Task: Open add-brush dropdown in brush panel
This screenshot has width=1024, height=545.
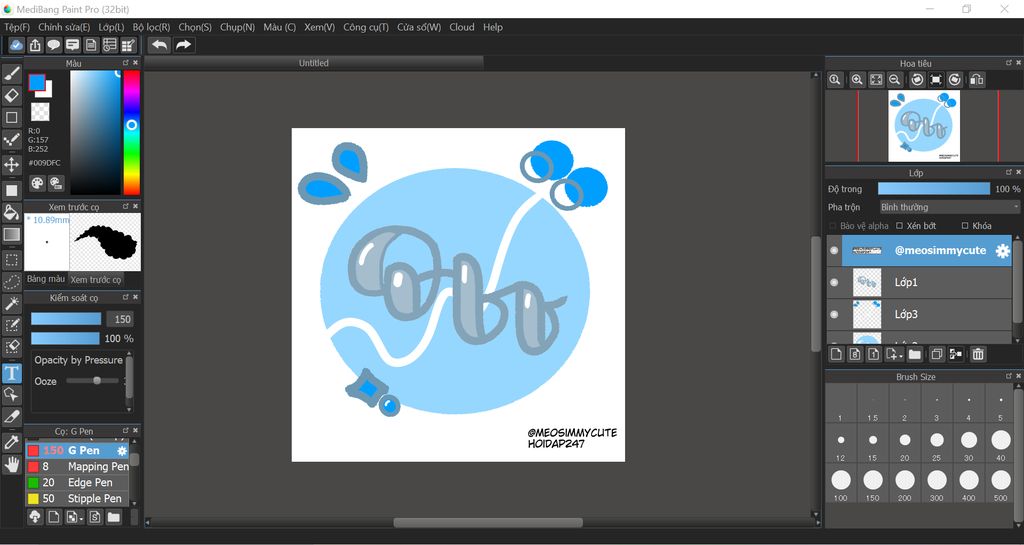Action: click(x=74, y=517)
